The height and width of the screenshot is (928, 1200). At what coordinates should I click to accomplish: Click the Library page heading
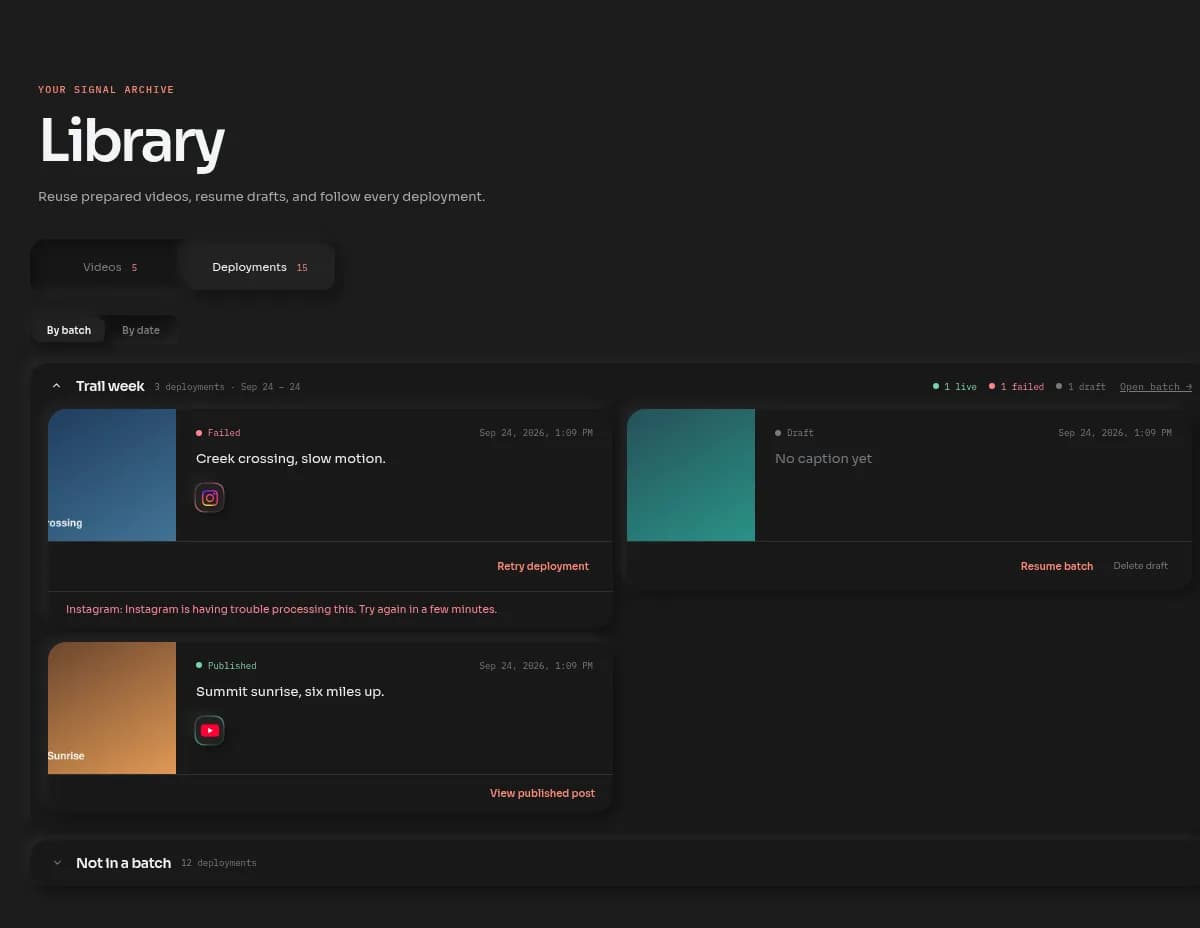coord(132,141)
